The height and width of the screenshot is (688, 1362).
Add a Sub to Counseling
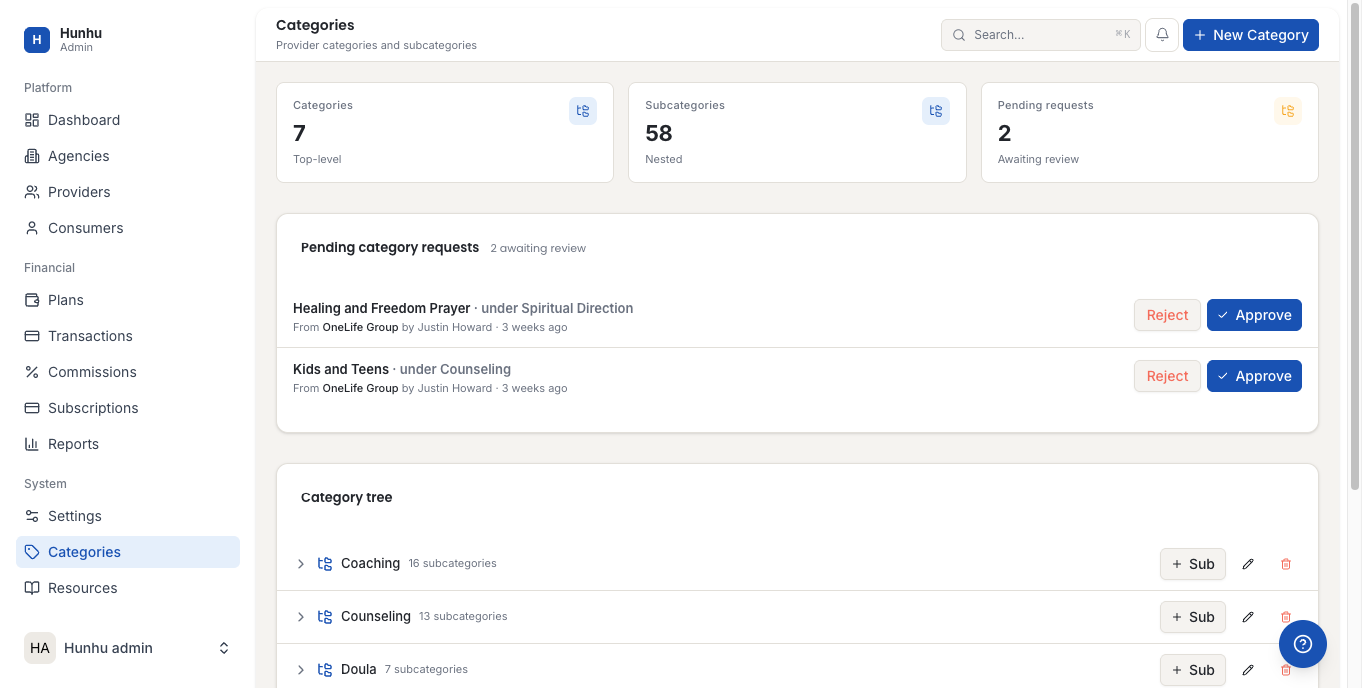point(1192,617)
